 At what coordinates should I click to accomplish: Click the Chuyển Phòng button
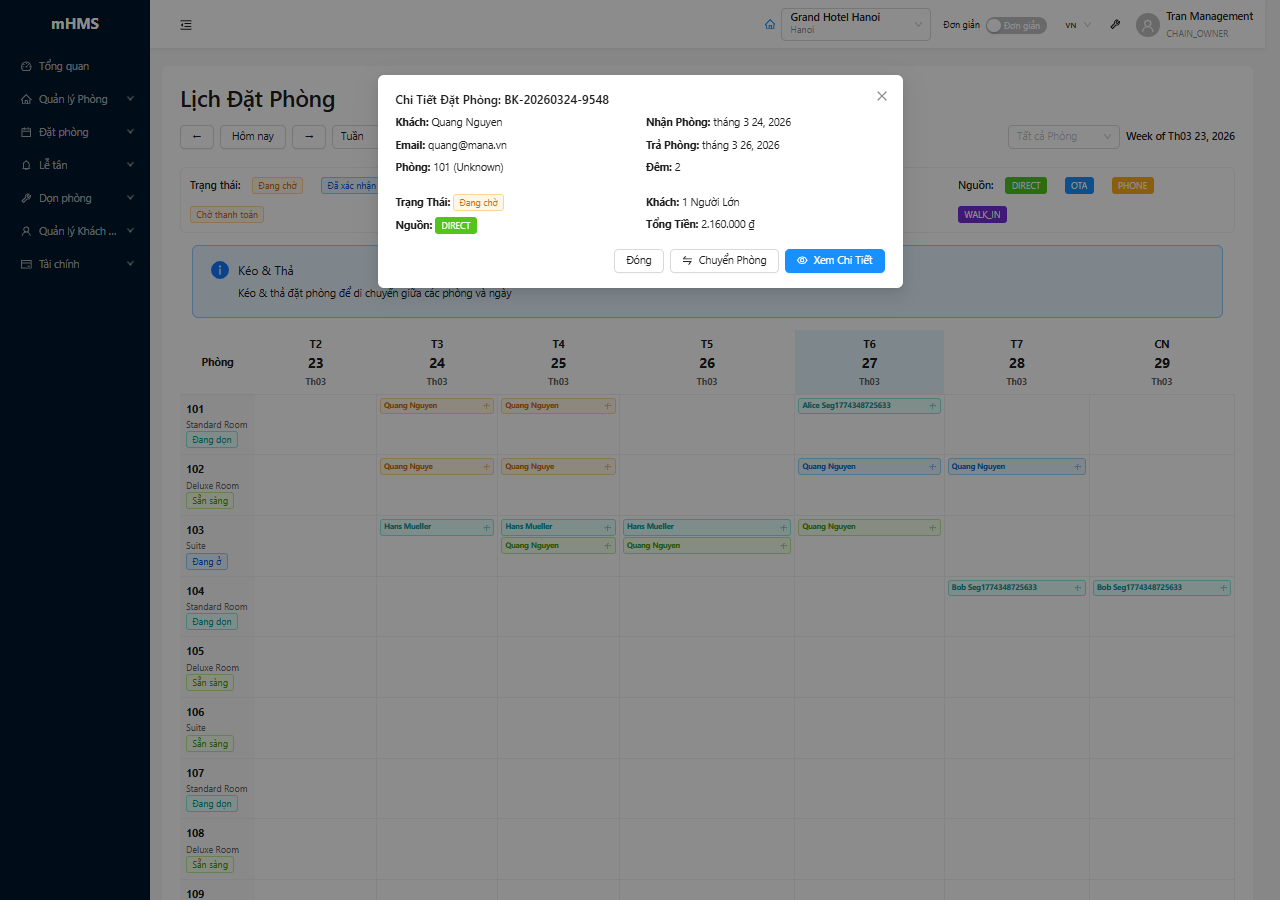click(x=724, y=261)
